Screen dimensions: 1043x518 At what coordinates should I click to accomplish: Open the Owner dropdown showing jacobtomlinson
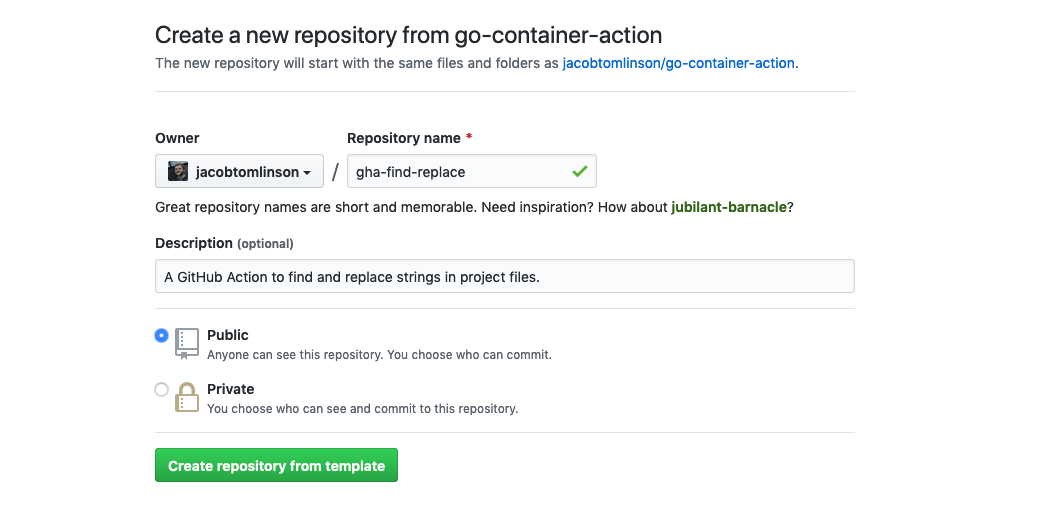coord(240,172)
